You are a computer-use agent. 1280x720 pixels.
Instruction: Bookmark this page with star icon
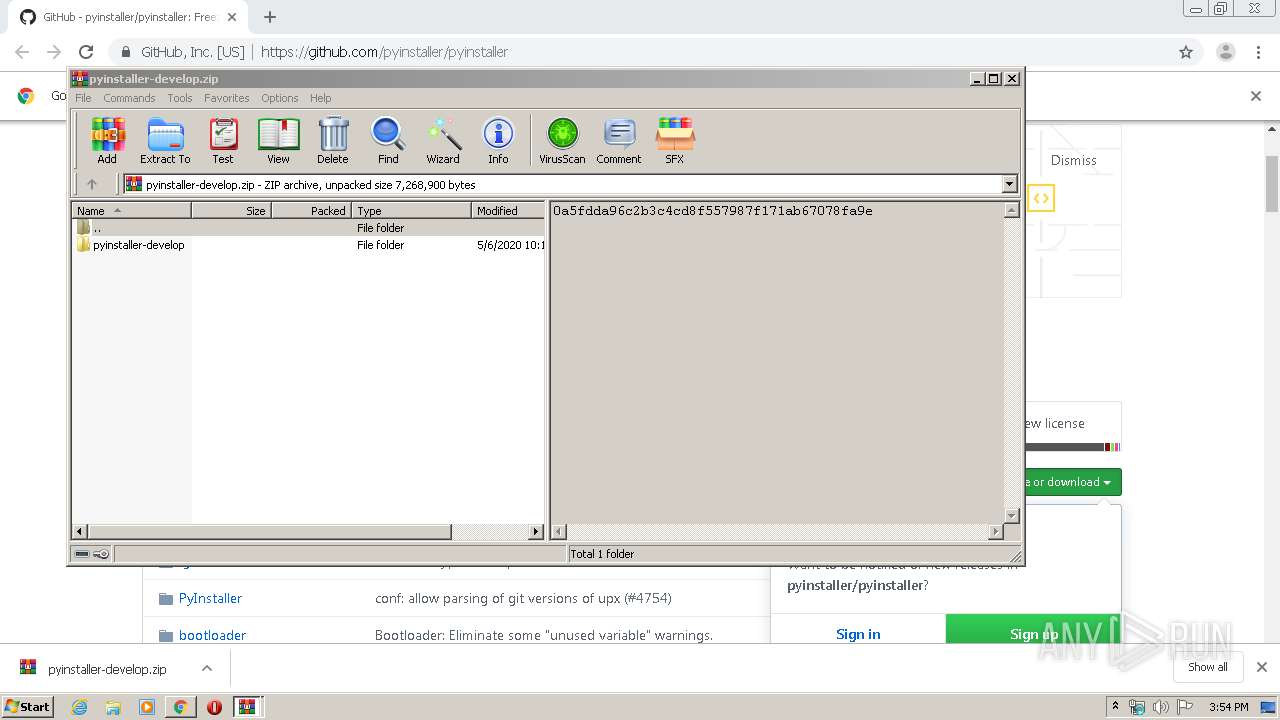point(1186,52)
